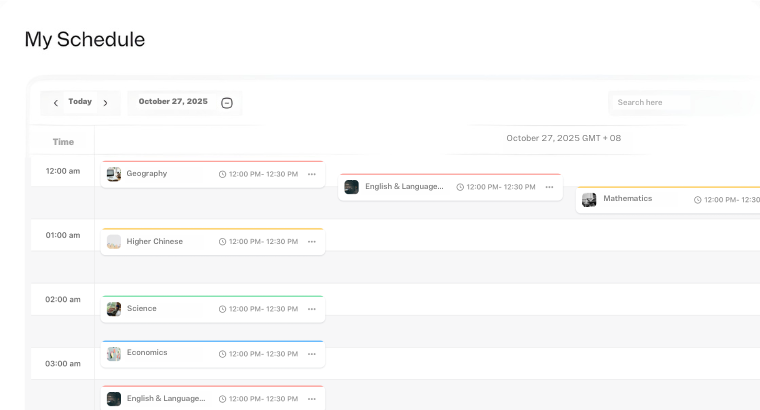Open three-dot menu on Economics event

[x=312, y=354]
